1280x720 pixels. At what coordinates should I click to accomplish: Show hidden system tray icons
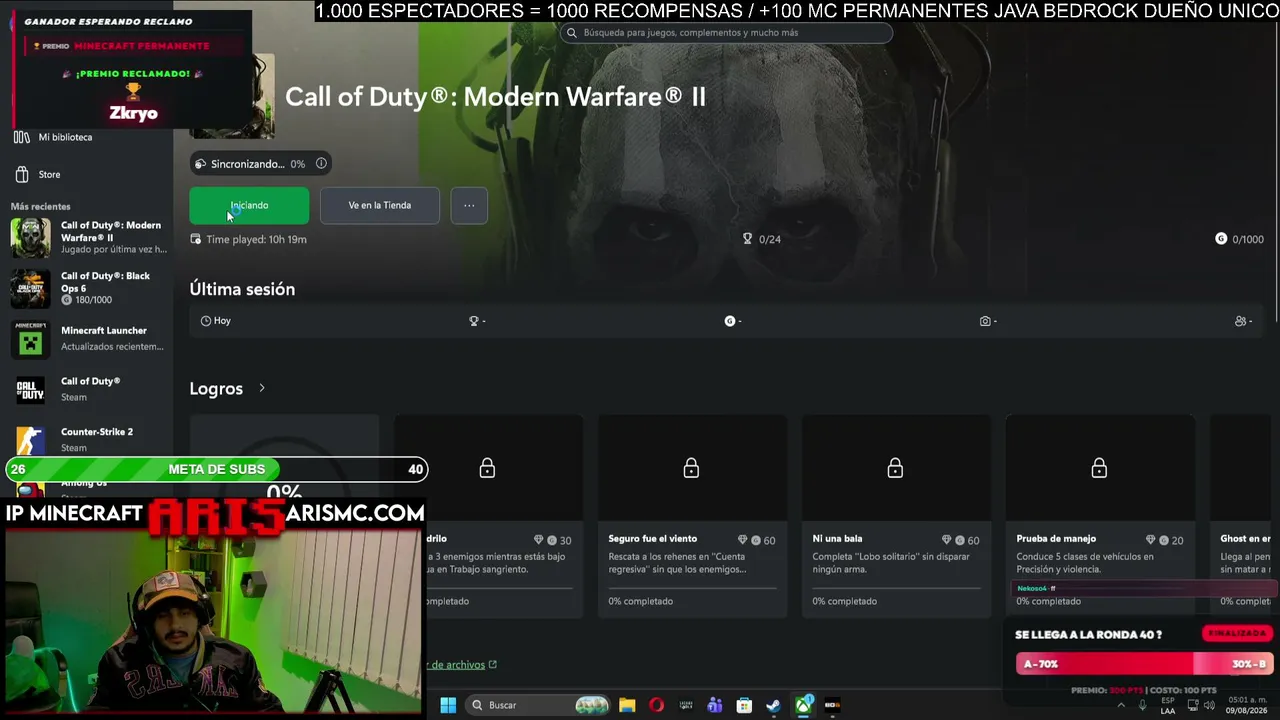tap(1120, 705)
